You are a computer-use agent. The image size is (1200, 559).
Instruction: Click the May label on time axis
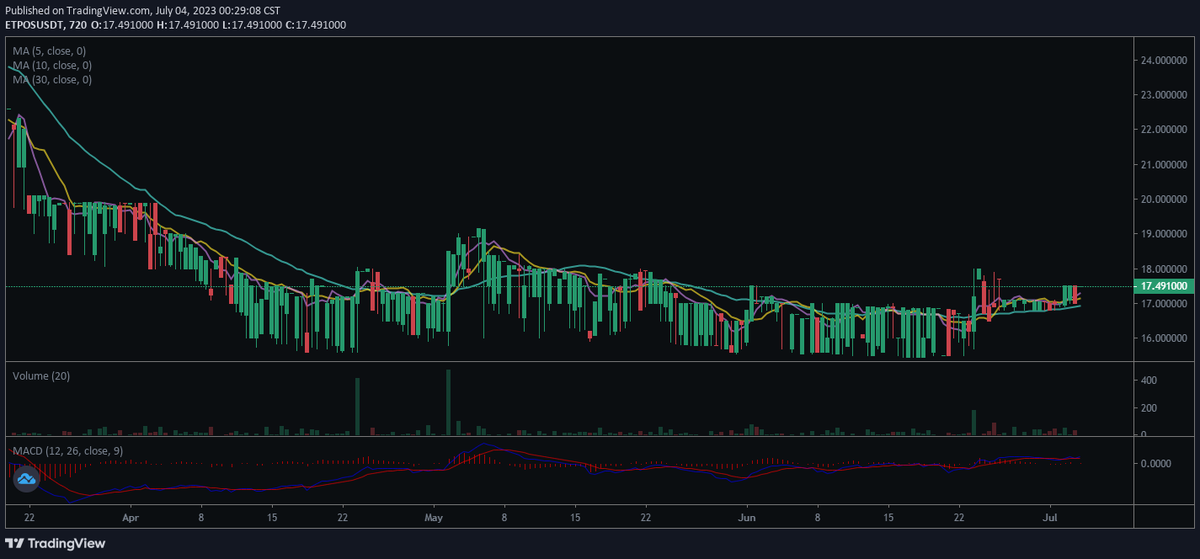433,520
